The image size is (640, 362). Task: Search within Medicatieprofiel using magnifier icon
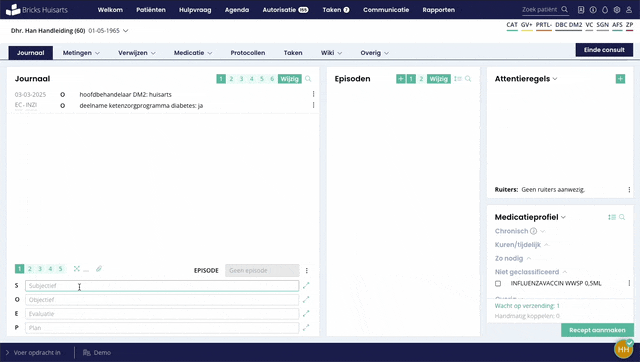click(622, 217)
